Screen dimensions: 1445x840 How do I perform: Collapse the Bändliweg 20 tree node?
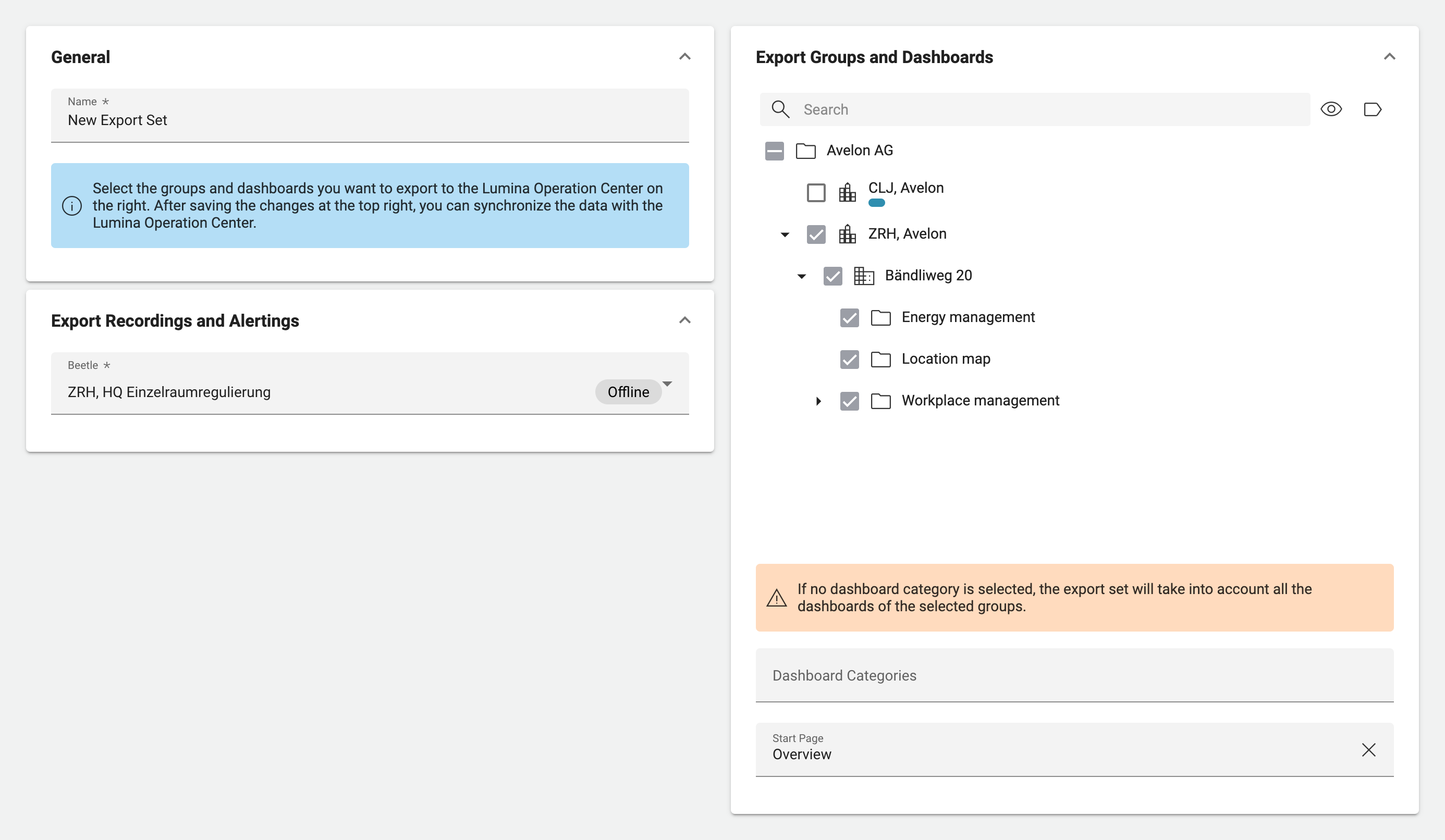click(x=802, y=276)
